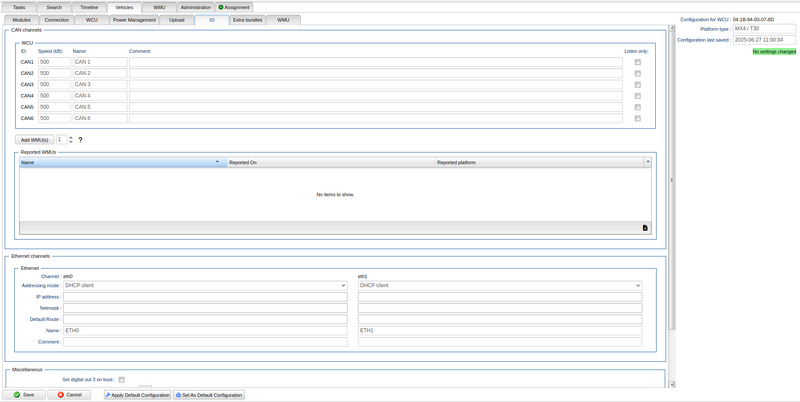Click Set As Default Configuration button

point(209,395)
